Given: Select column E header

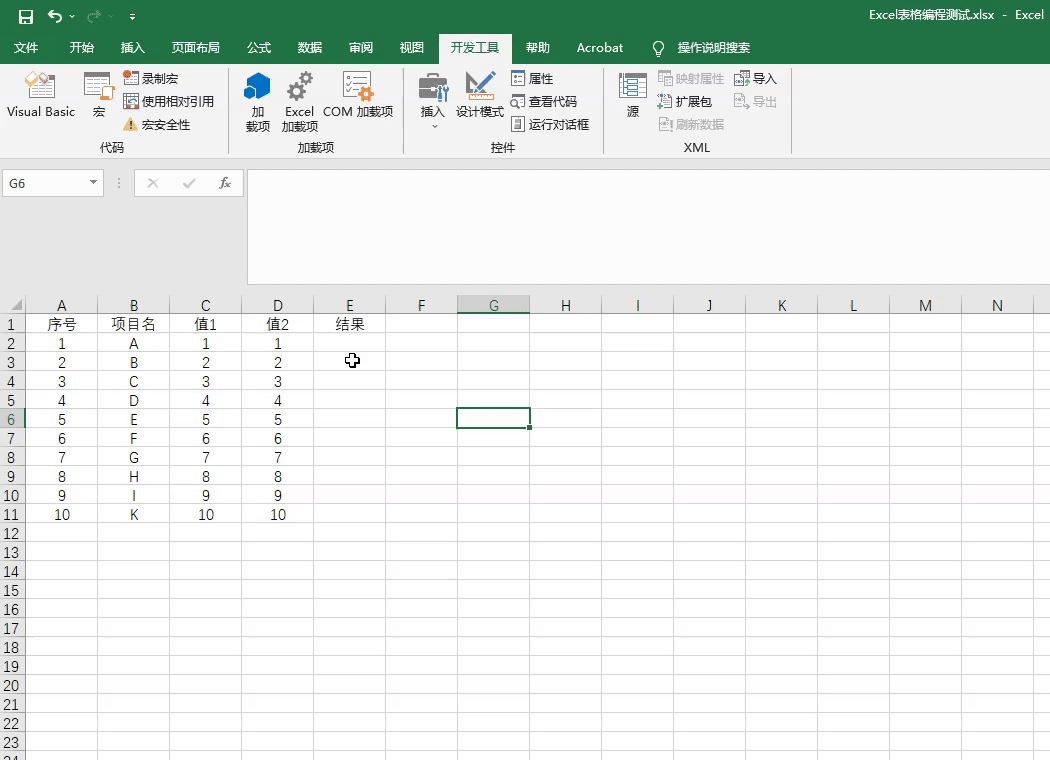Looking at the screenshot, I should (350, 305).
